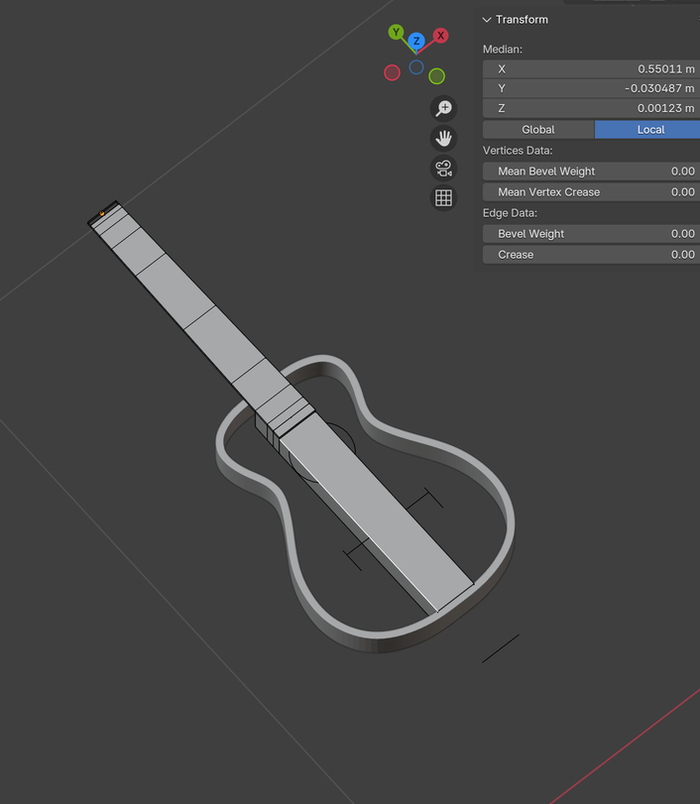Click the Mean Bevel Weight slider

point(590,172)
